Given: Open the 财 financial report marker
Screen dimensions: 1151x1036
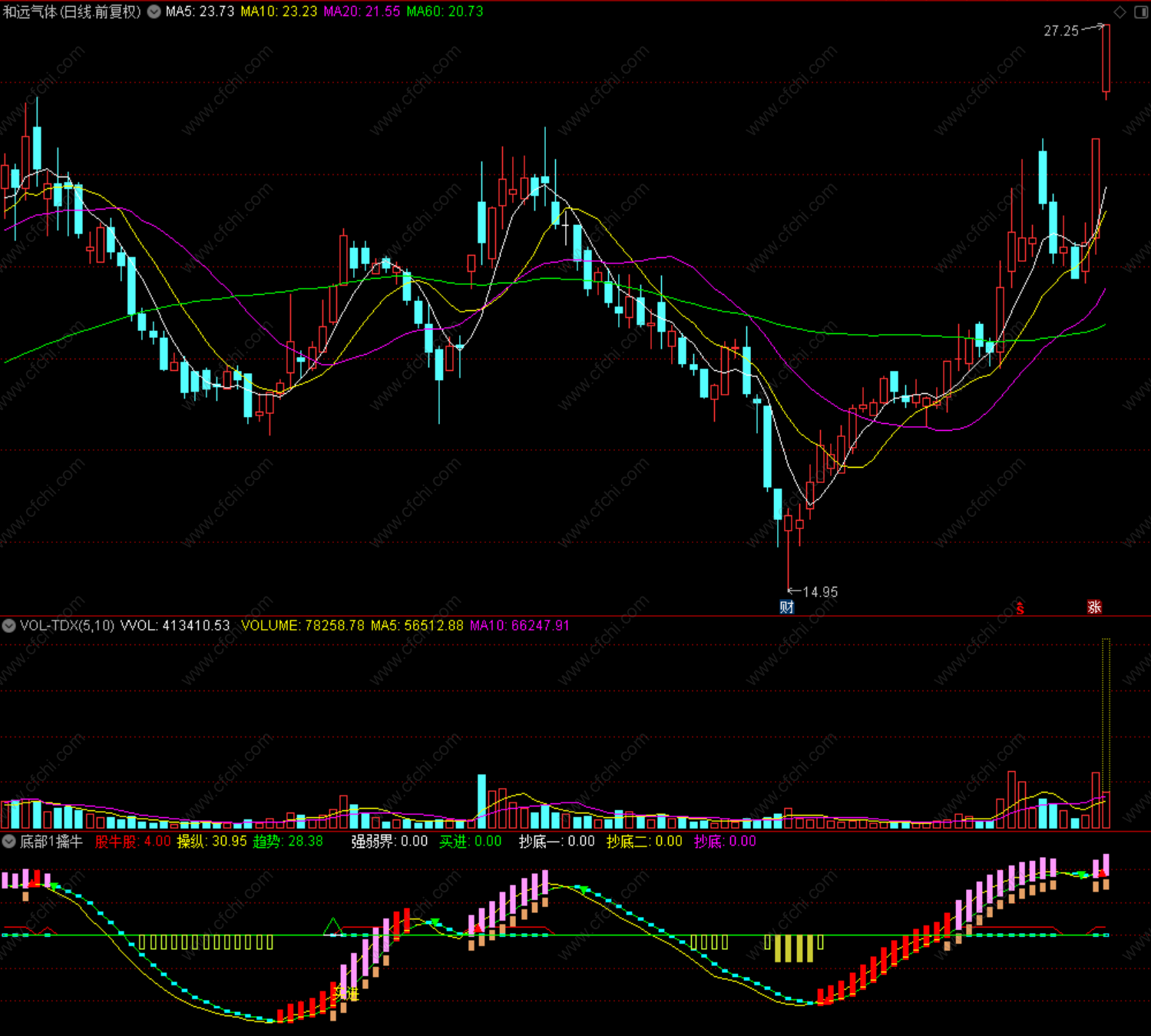Looking at the screenshot, I should point(787,607).
